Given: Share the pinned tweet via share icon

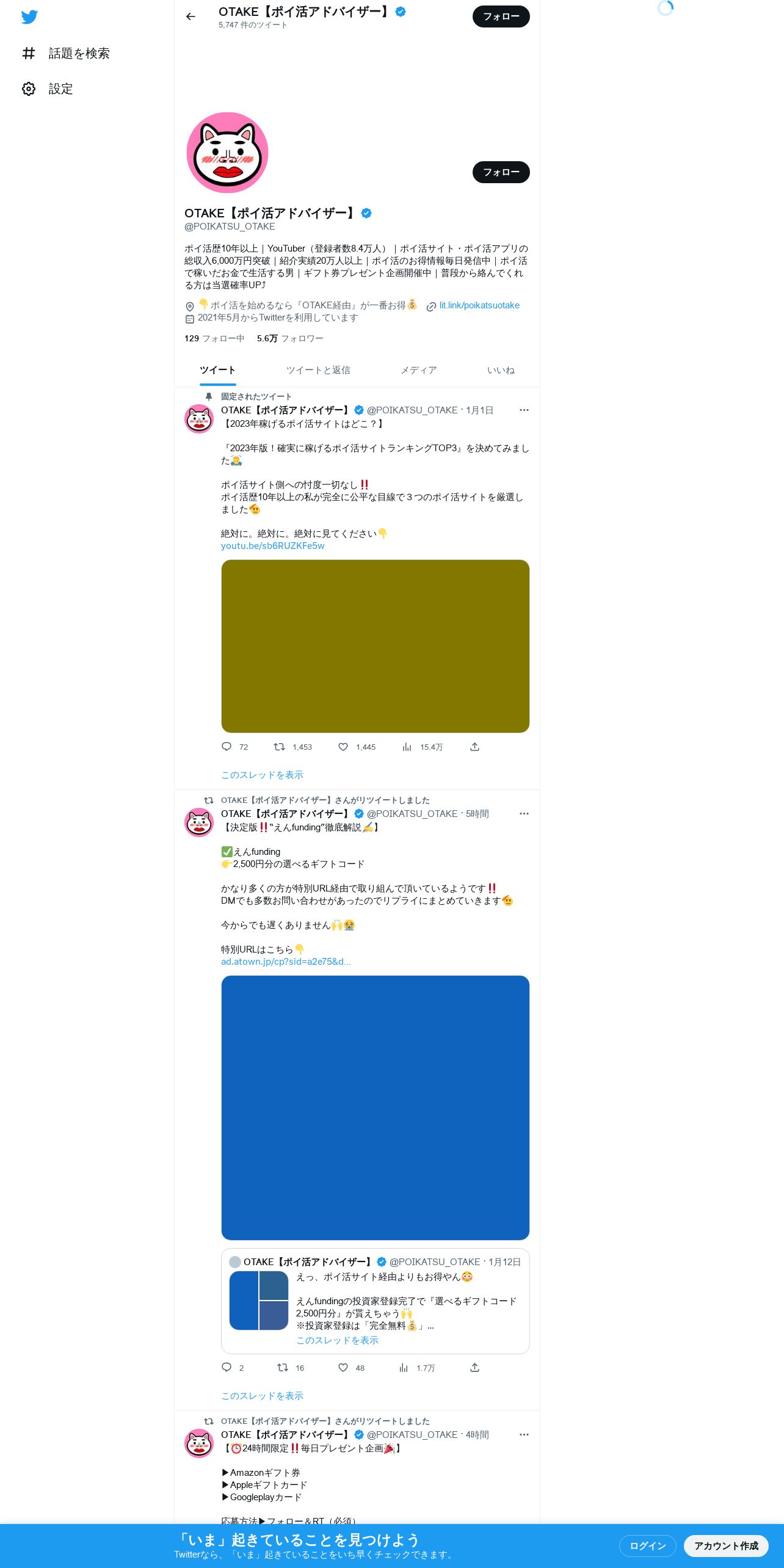Looking at the screenshot, I should [474, 747].
